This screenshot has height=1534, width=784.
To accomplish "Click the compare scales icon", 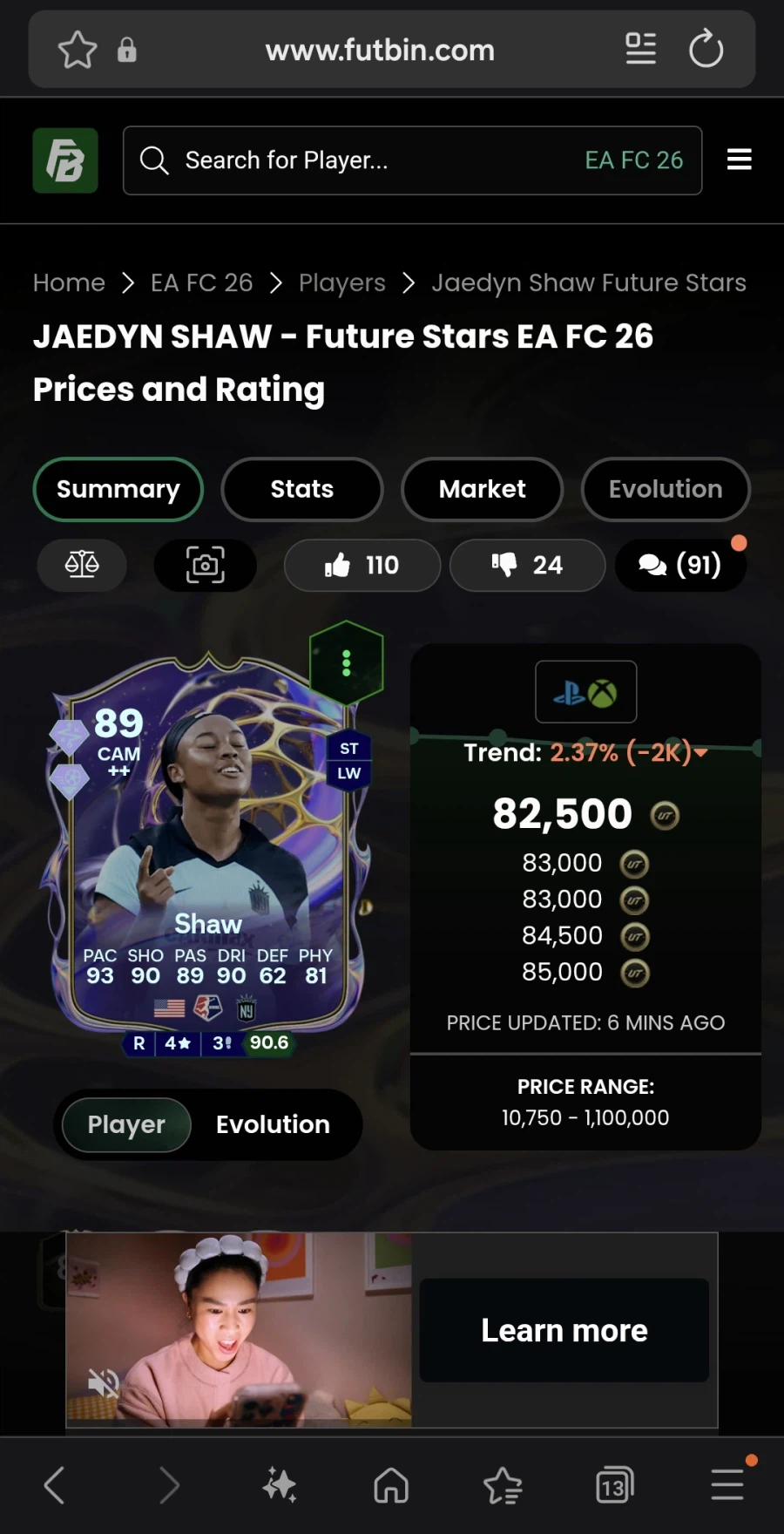I will pos(82,565).
